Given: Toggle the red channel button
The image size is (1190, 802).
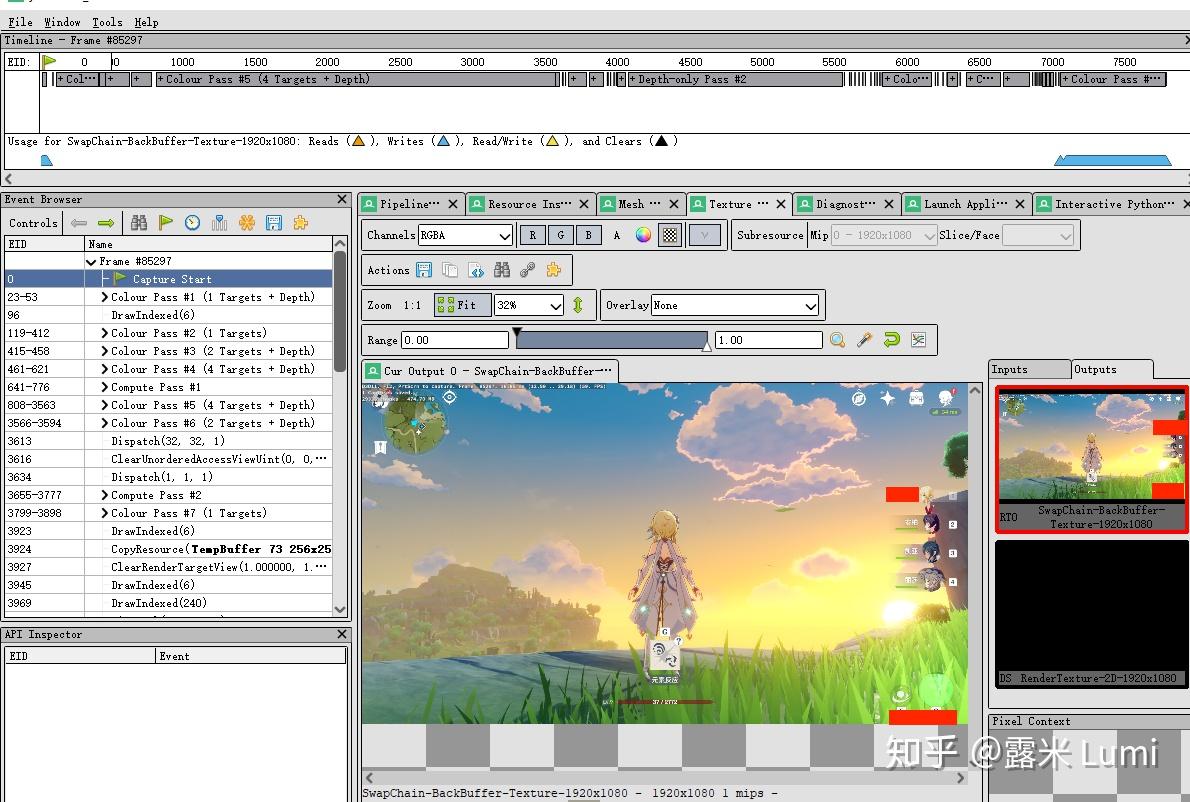Looking at the screenshot, I should click(531, 234).
